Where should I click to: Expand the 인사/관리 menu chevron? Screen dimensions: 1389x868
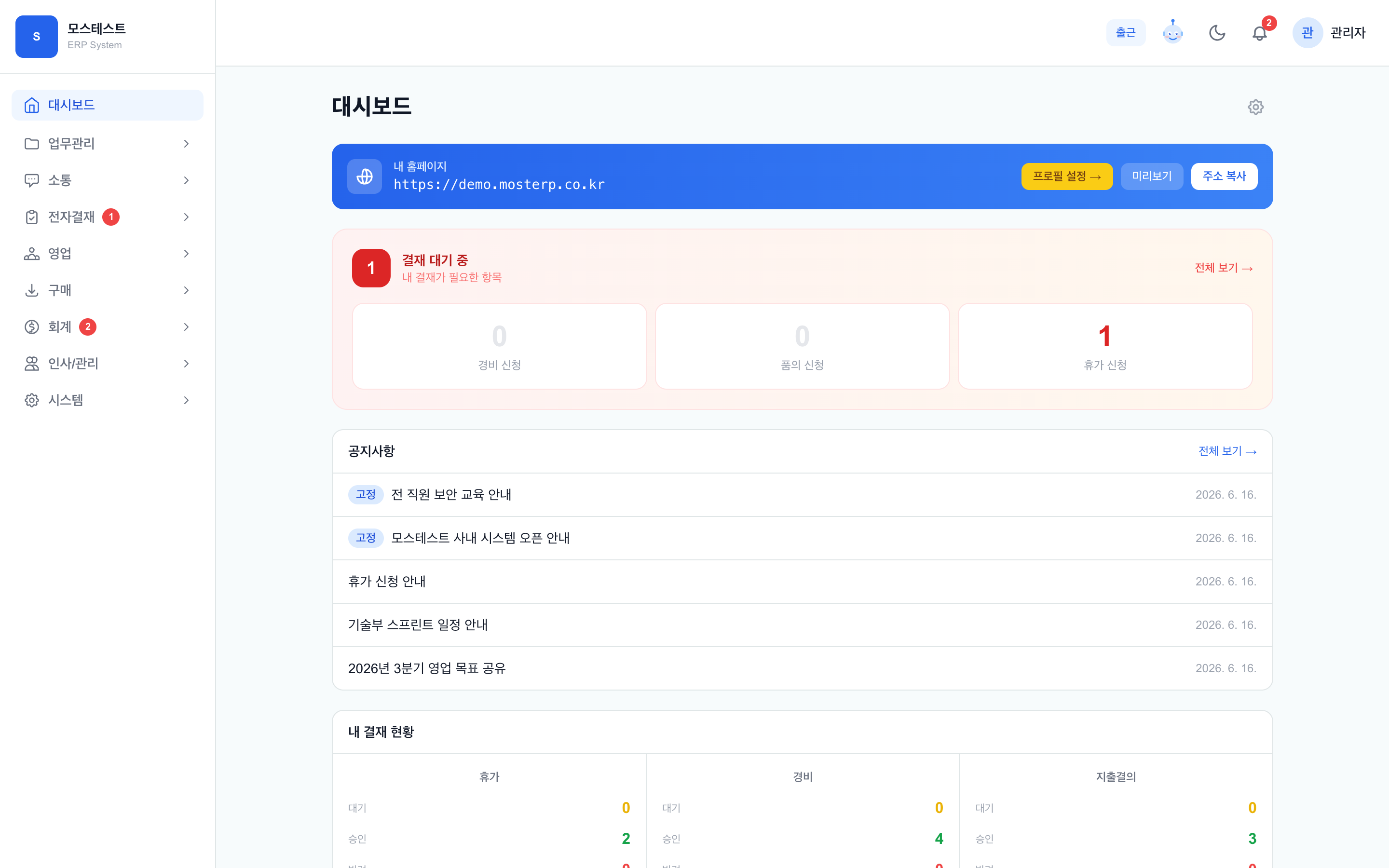(x=186, y=364)
